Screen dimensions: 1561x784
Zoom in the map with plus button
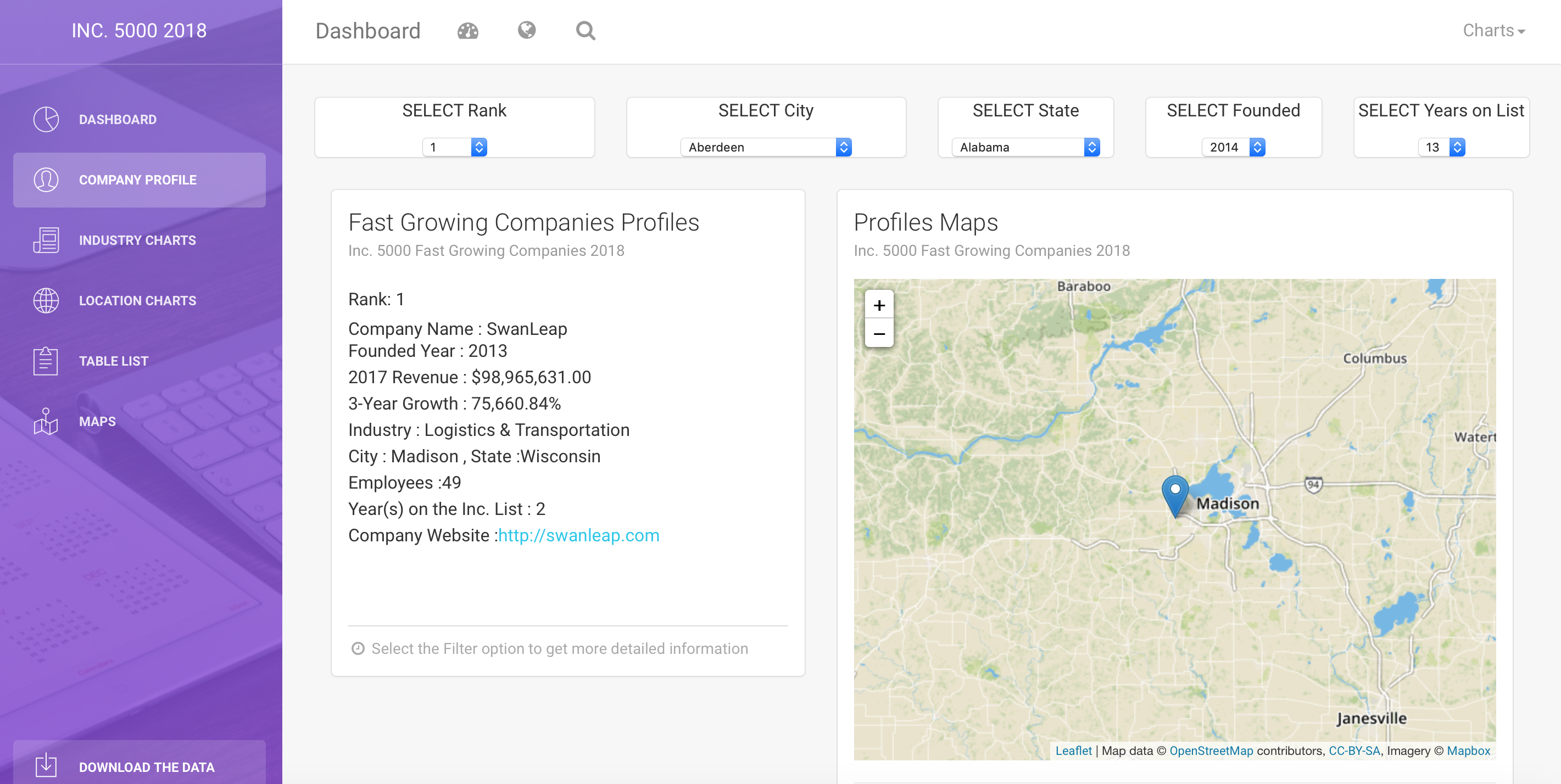[x=879, y=305]
